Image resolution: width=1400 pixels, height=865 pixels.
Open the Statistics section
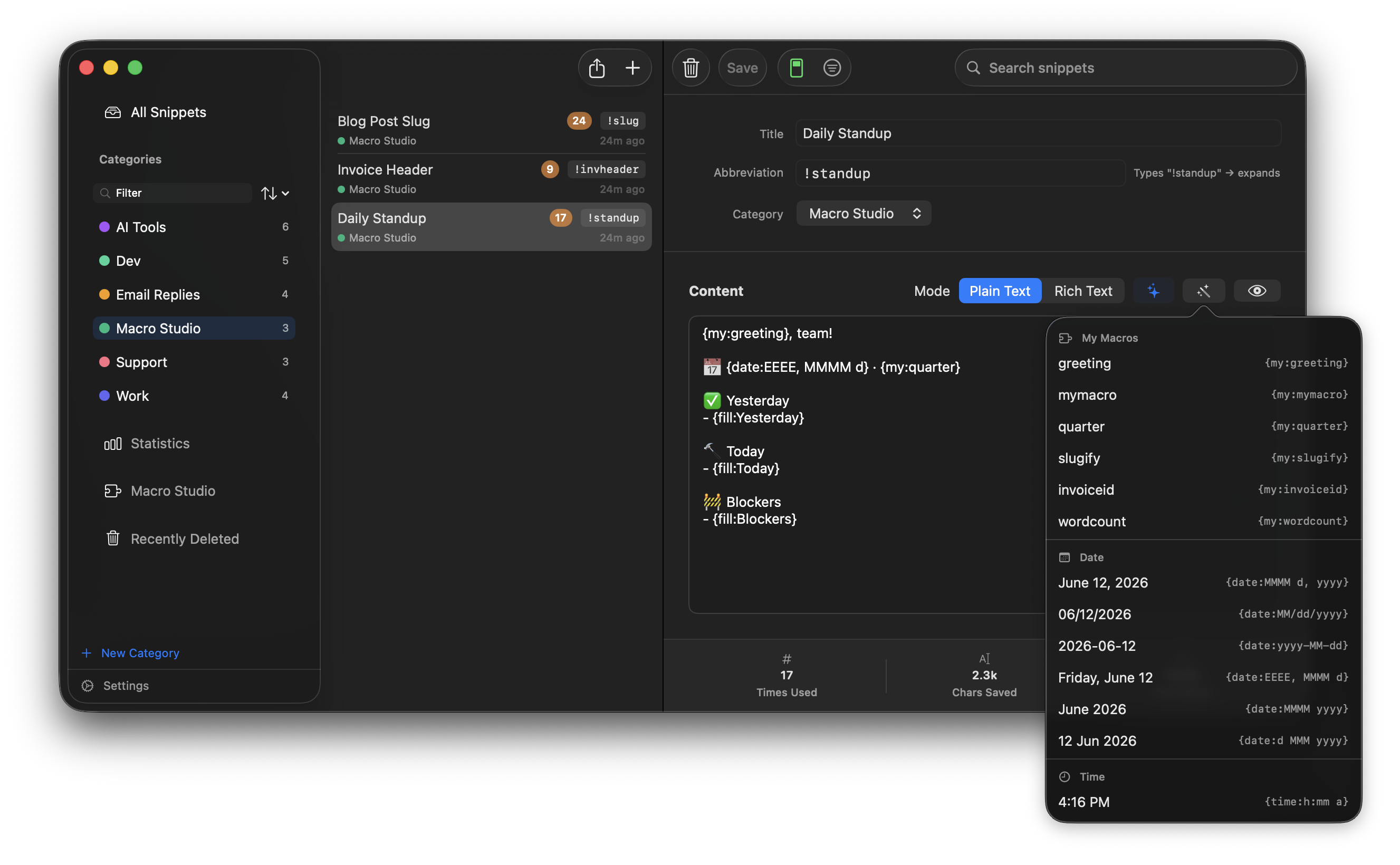(x=147, y=444)
